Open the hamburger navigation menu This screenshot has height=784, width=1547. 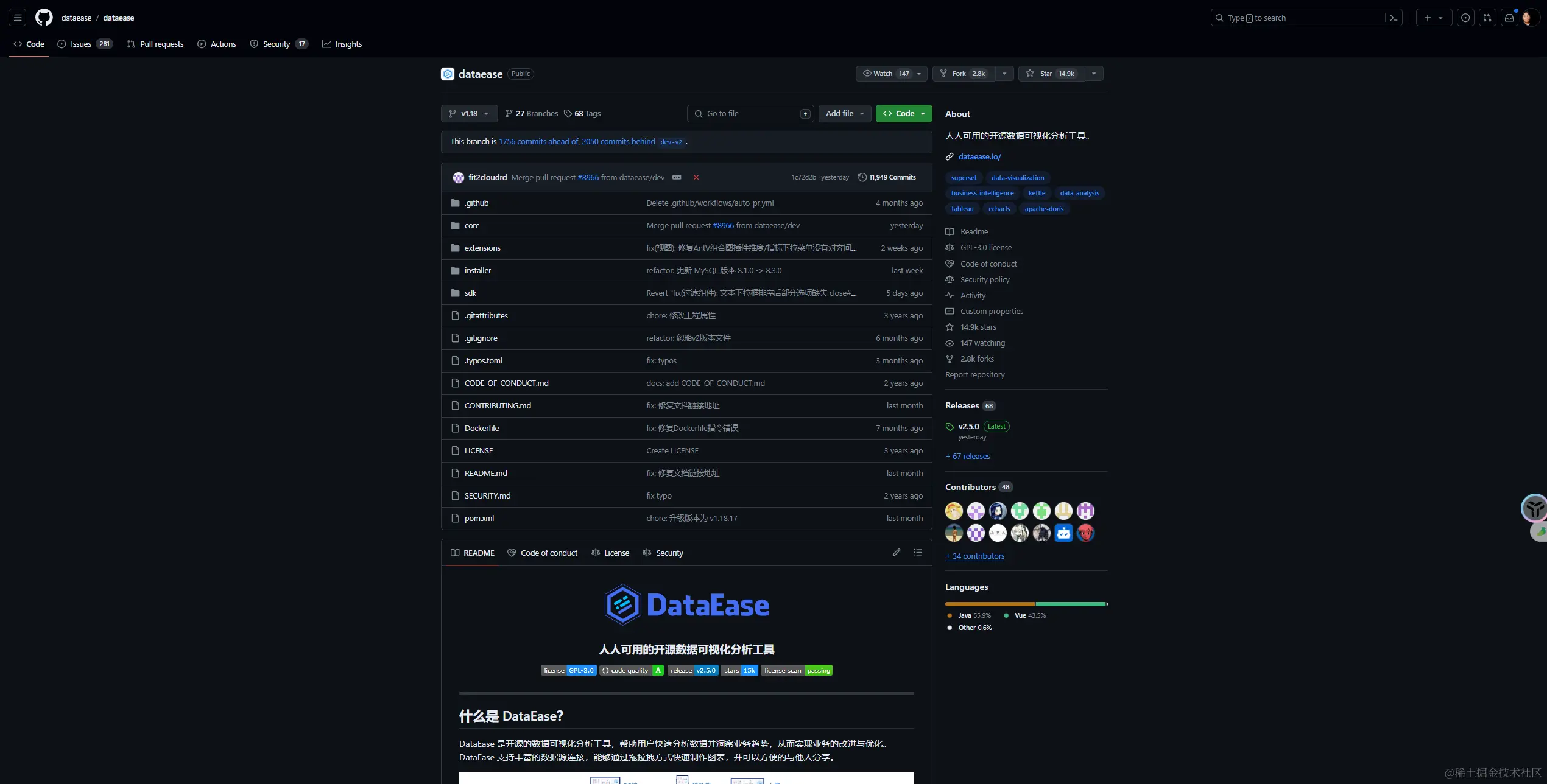click(18, 18)
